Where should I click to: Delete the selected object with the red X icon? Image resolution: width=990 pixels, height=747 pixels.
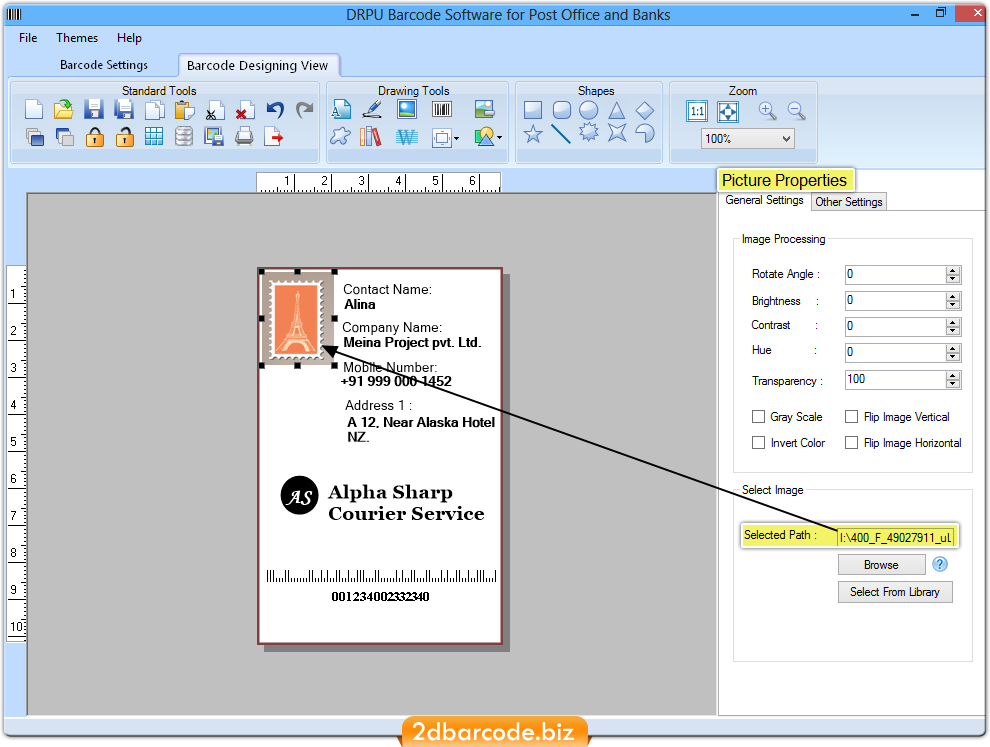[244, 110]
